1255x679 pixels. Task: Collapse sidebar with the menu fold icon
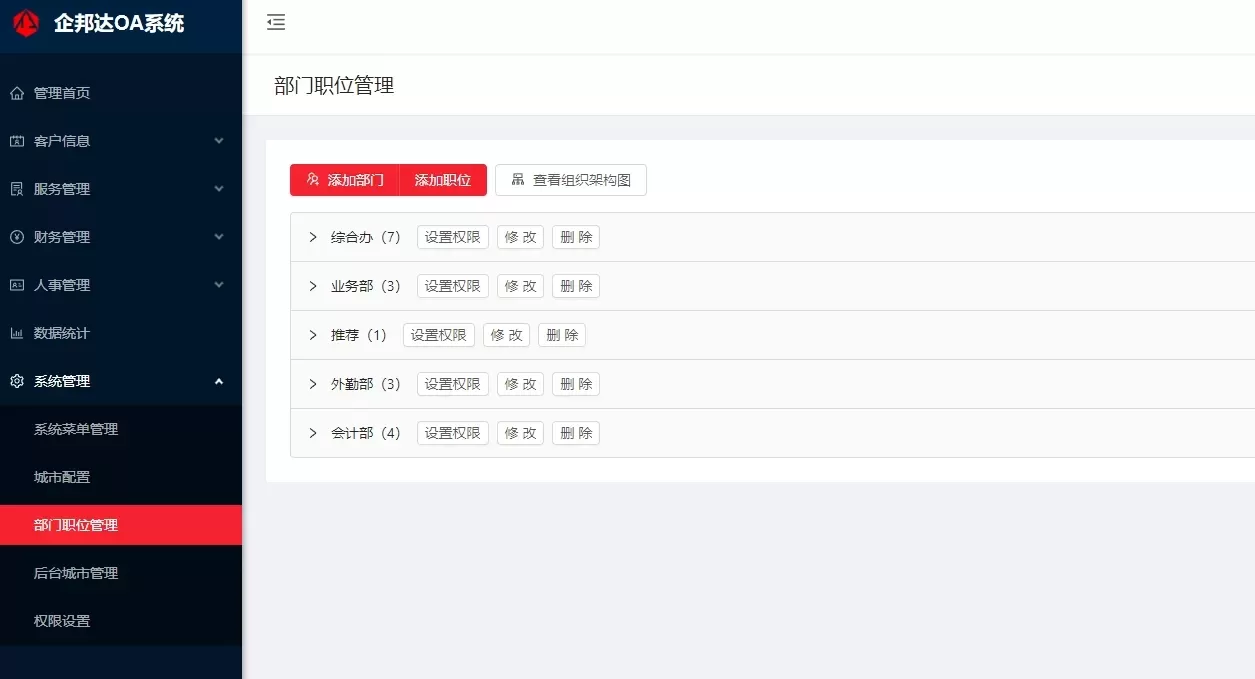pos(276,23)
